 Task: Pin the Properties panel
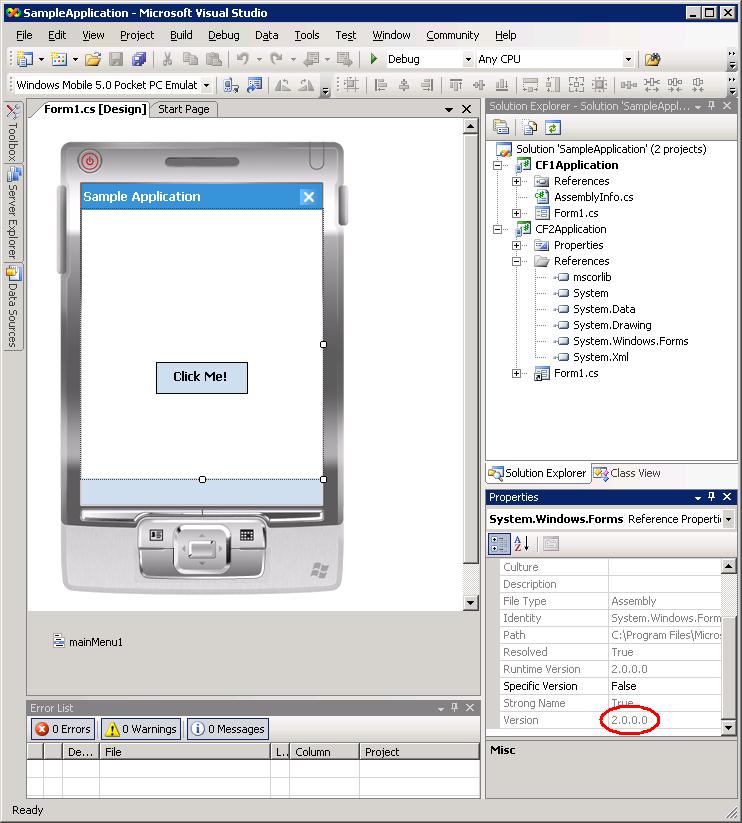(712, 497)
